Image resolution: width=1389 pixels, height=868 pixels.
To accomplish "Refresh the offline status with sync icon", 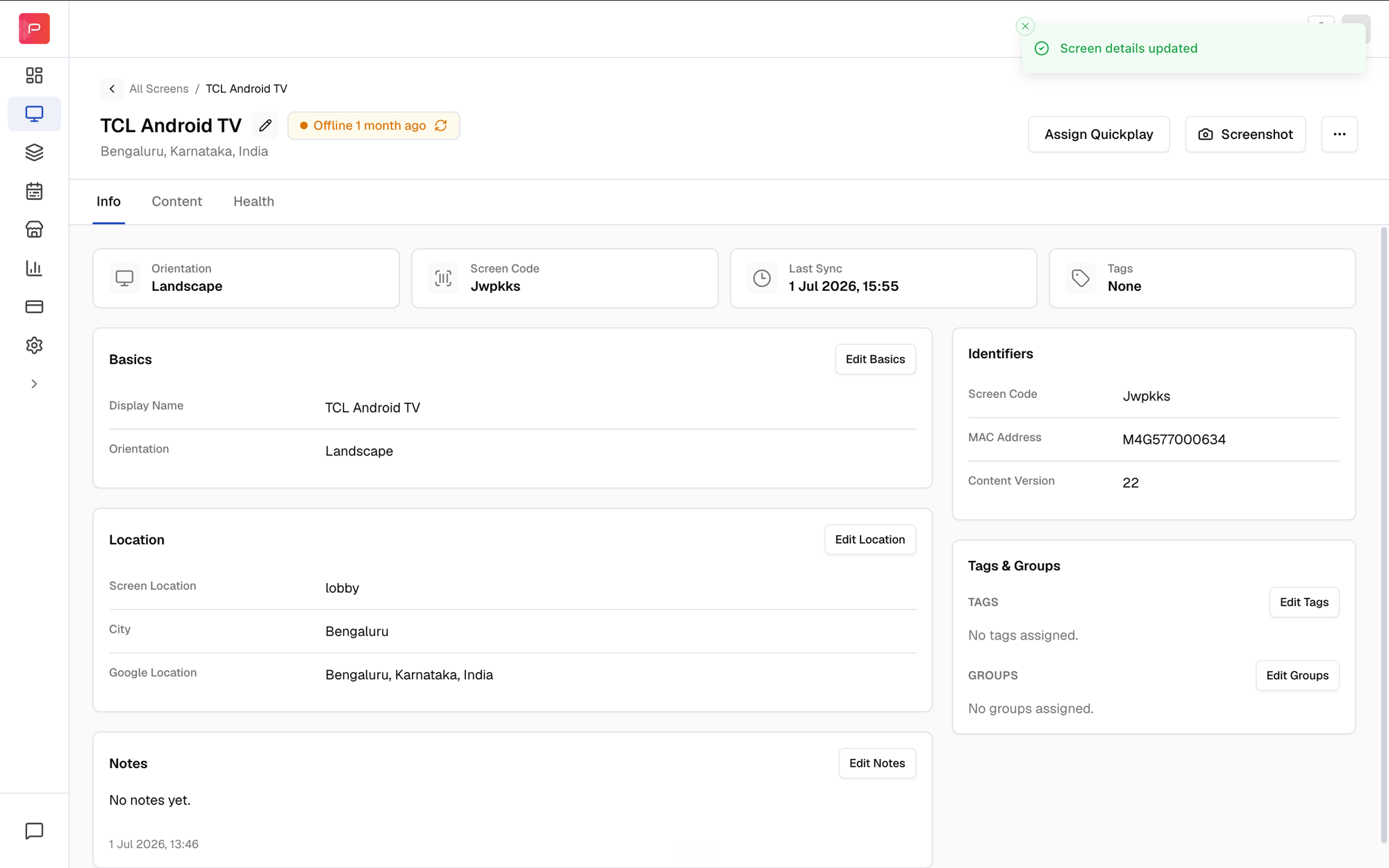I will tap(441, 126).
